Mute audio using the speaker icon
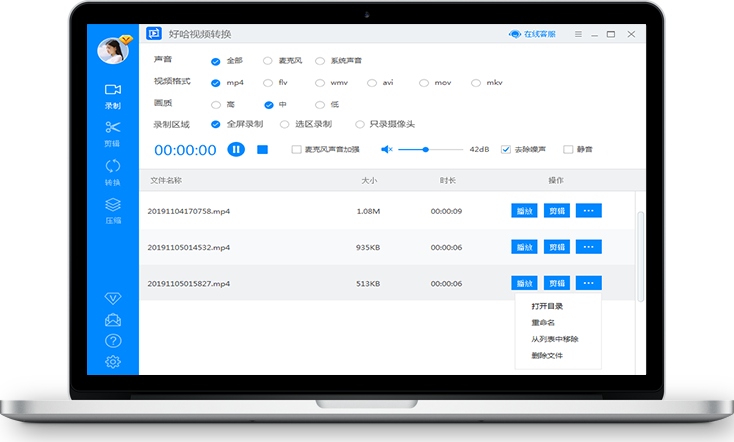 [386, 149]
